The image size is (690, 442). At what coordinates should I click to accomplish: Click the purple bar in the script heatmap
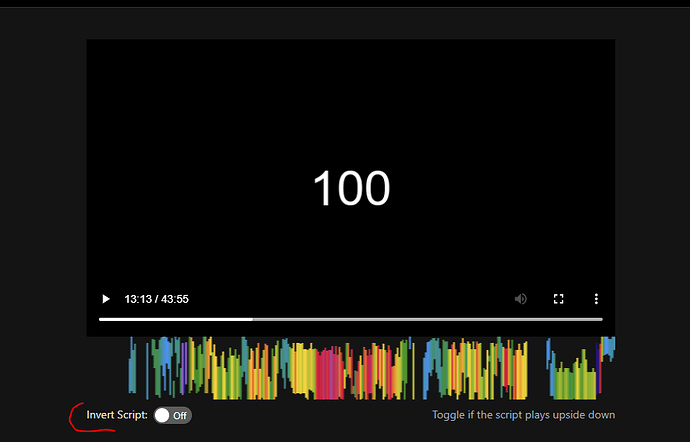[x=185, y=360]
